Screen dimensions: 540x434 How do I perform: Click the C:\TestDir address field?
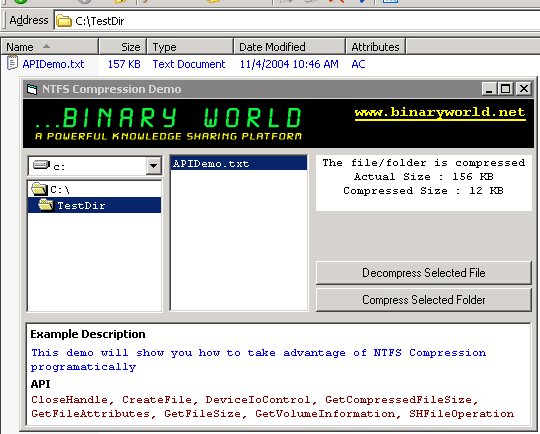(296, 21)
